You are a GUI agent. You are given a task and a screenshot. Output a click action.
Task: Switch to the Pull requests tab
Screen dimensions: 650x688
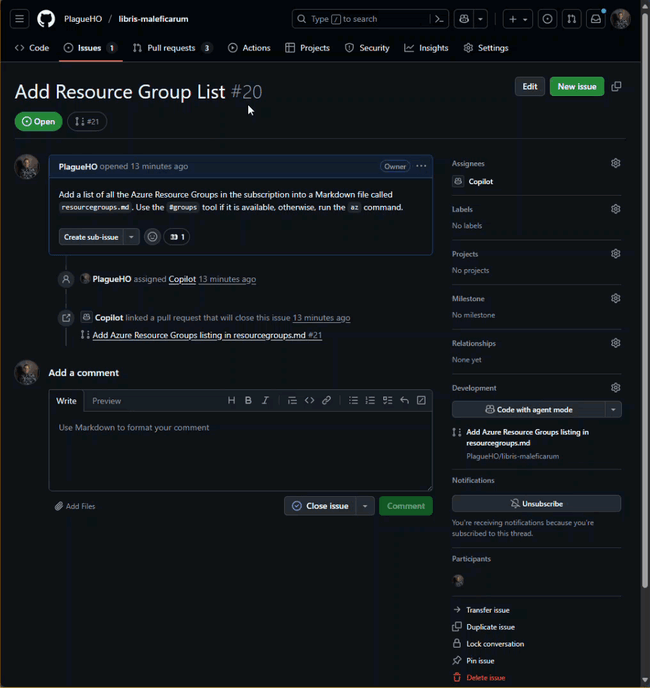[172, 48]
